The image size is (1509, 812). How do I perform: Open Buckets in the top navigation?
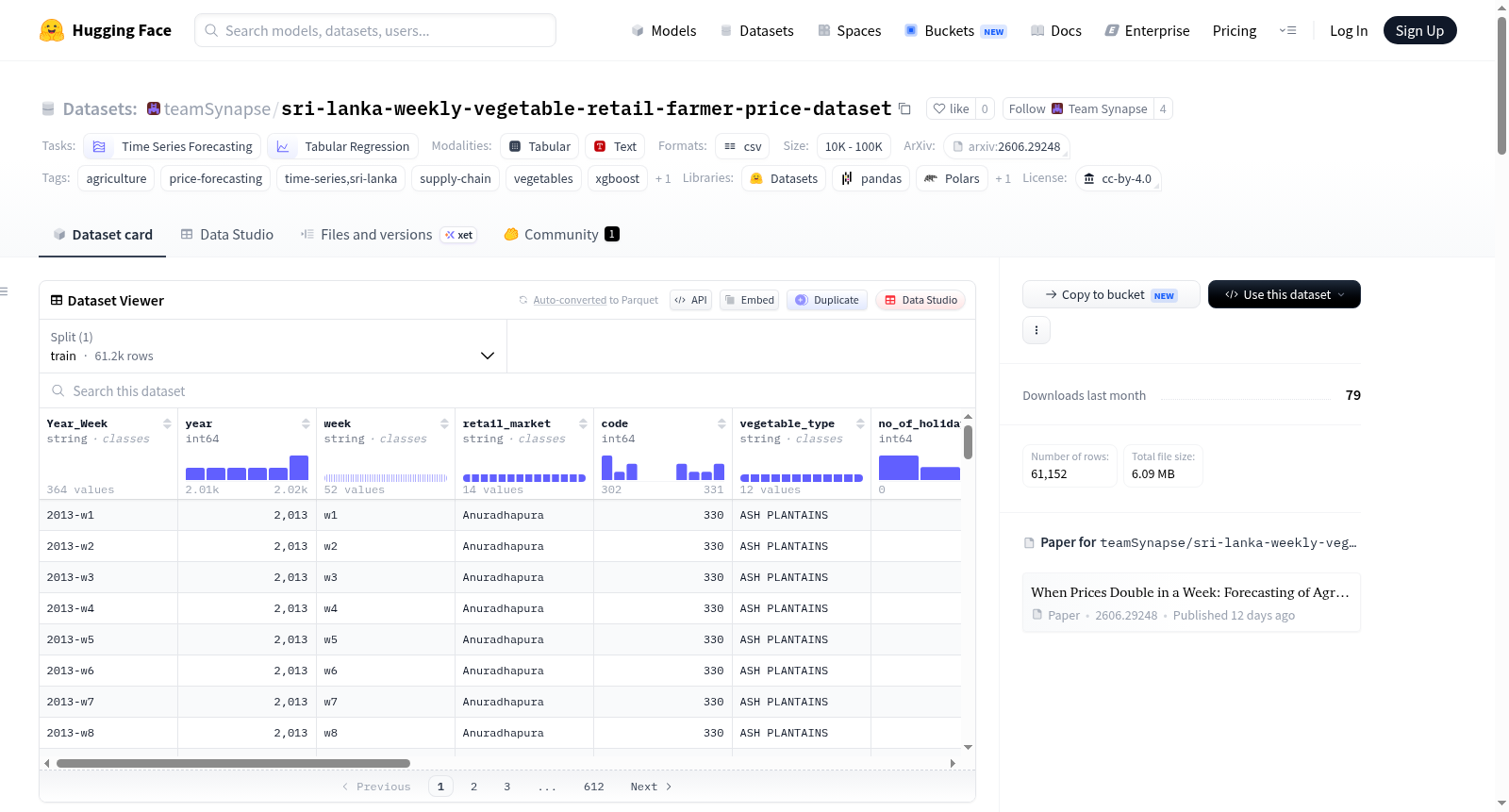955,30
